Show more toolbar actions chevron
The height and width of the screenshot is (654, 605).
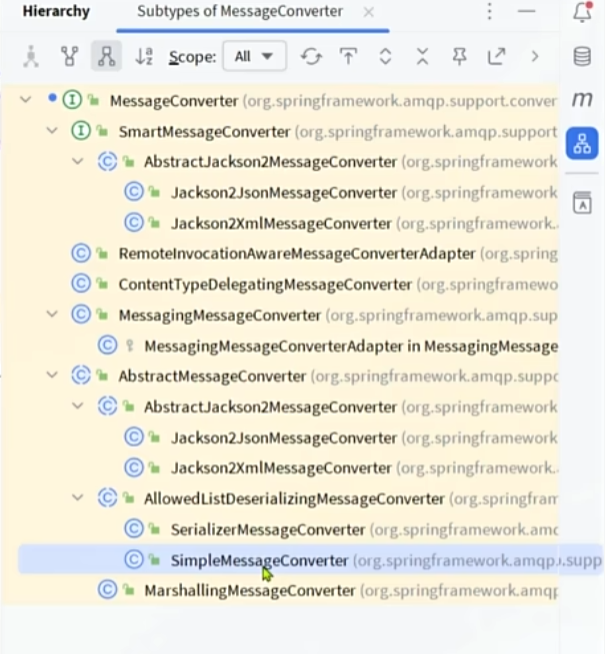tap(535, 56)
